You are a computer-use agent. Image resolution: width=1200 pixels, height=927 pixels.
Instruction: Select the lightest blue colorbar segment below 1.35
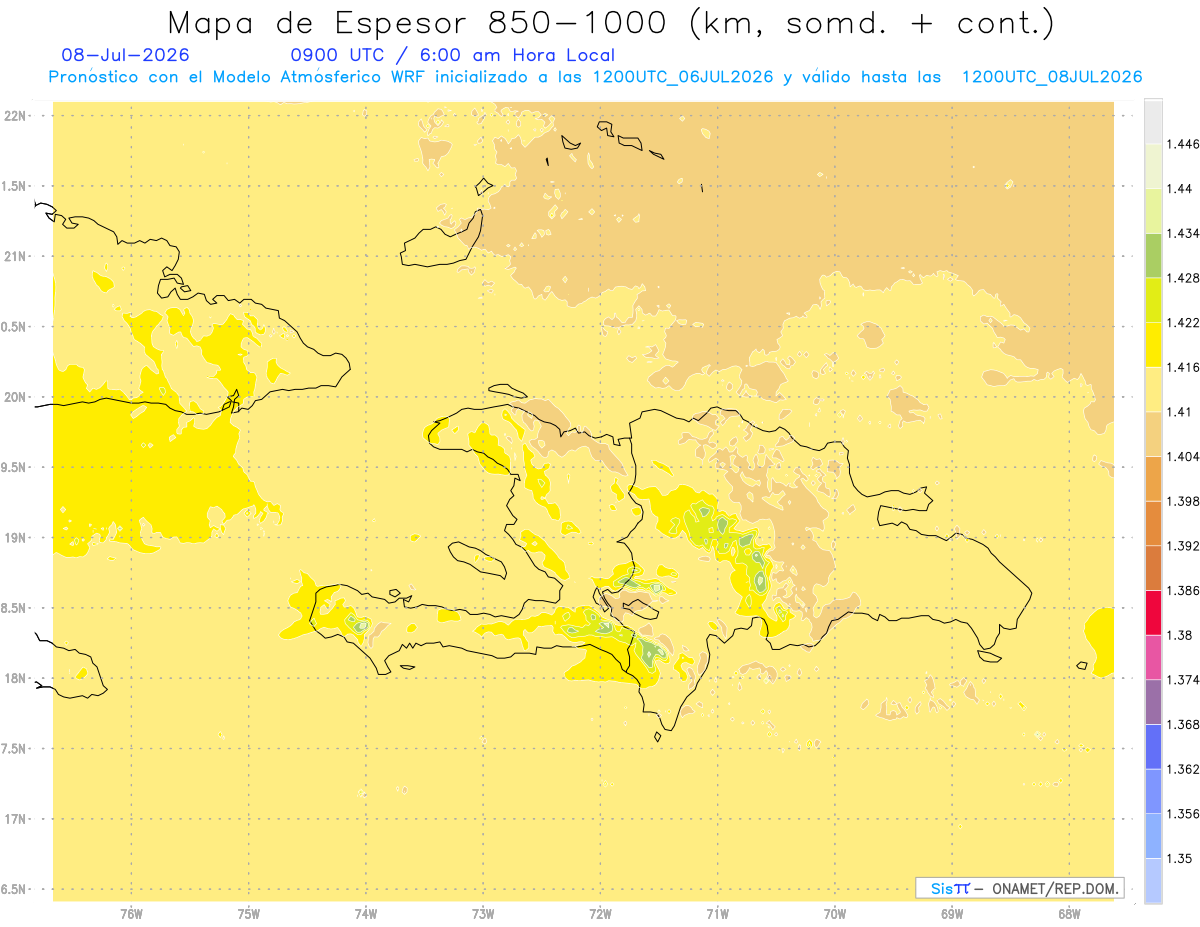click(1153, 880)
